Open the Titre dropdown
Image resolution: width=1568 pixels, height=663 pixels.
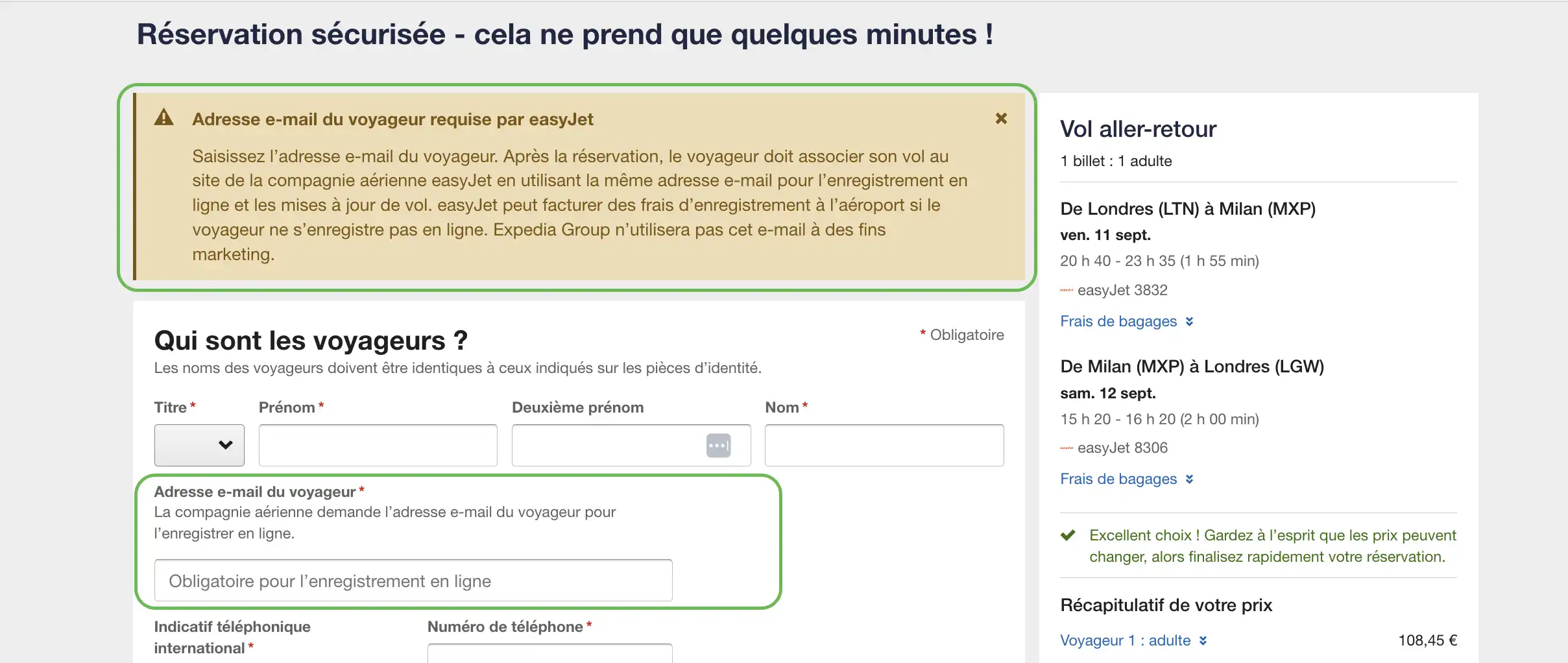pos(199,445)
